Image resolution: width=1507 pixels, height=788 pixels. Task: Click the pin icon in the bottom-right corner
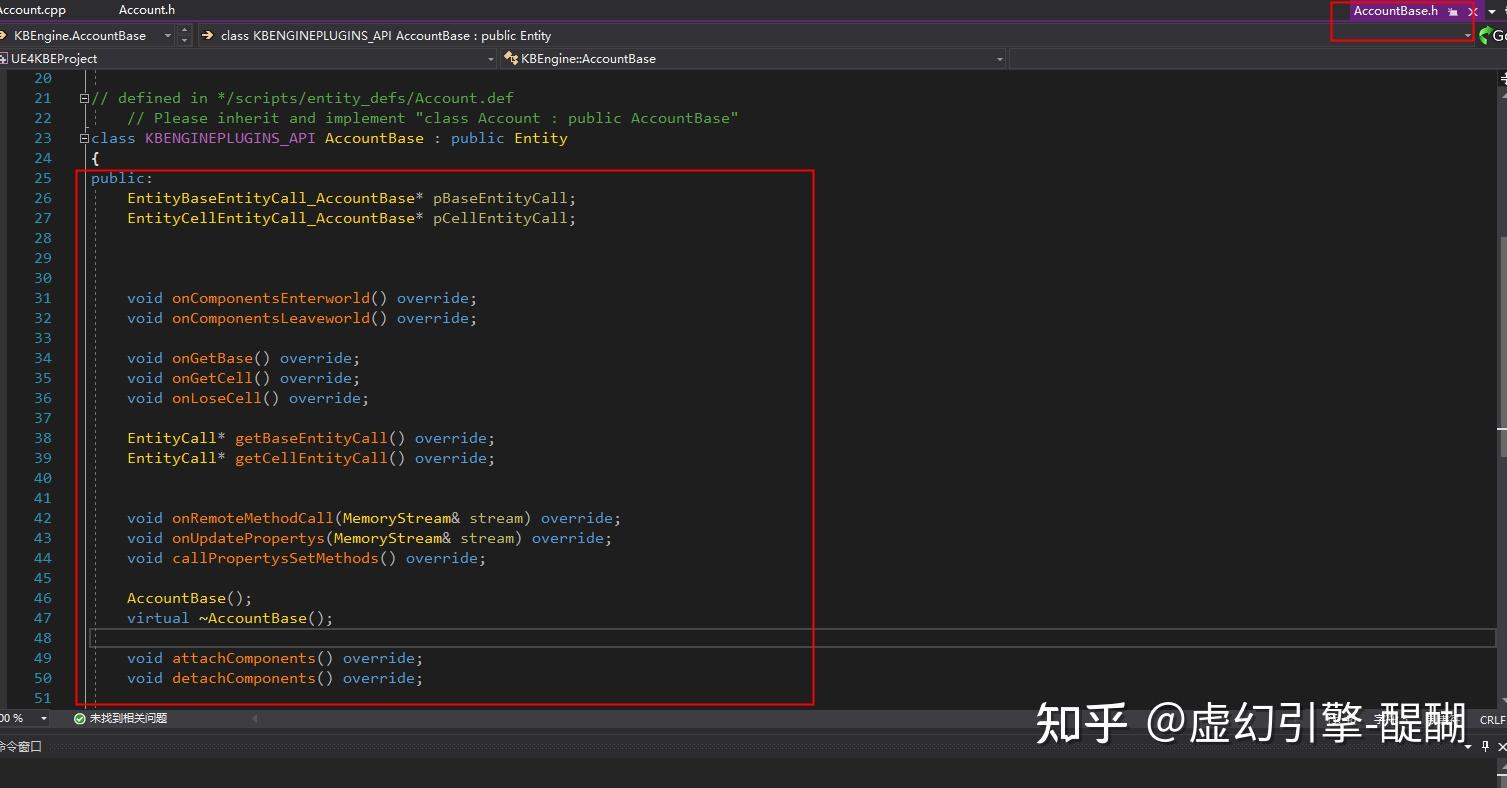click(1485, 746)
